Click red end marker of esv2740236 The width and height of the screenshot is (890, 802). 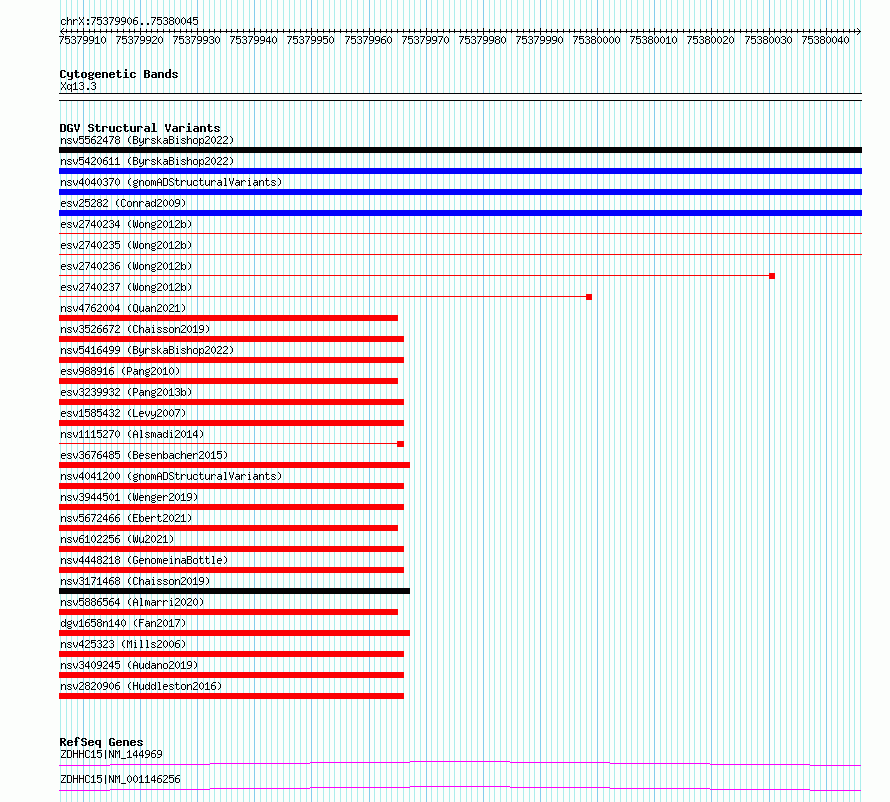tap(772, 276)
